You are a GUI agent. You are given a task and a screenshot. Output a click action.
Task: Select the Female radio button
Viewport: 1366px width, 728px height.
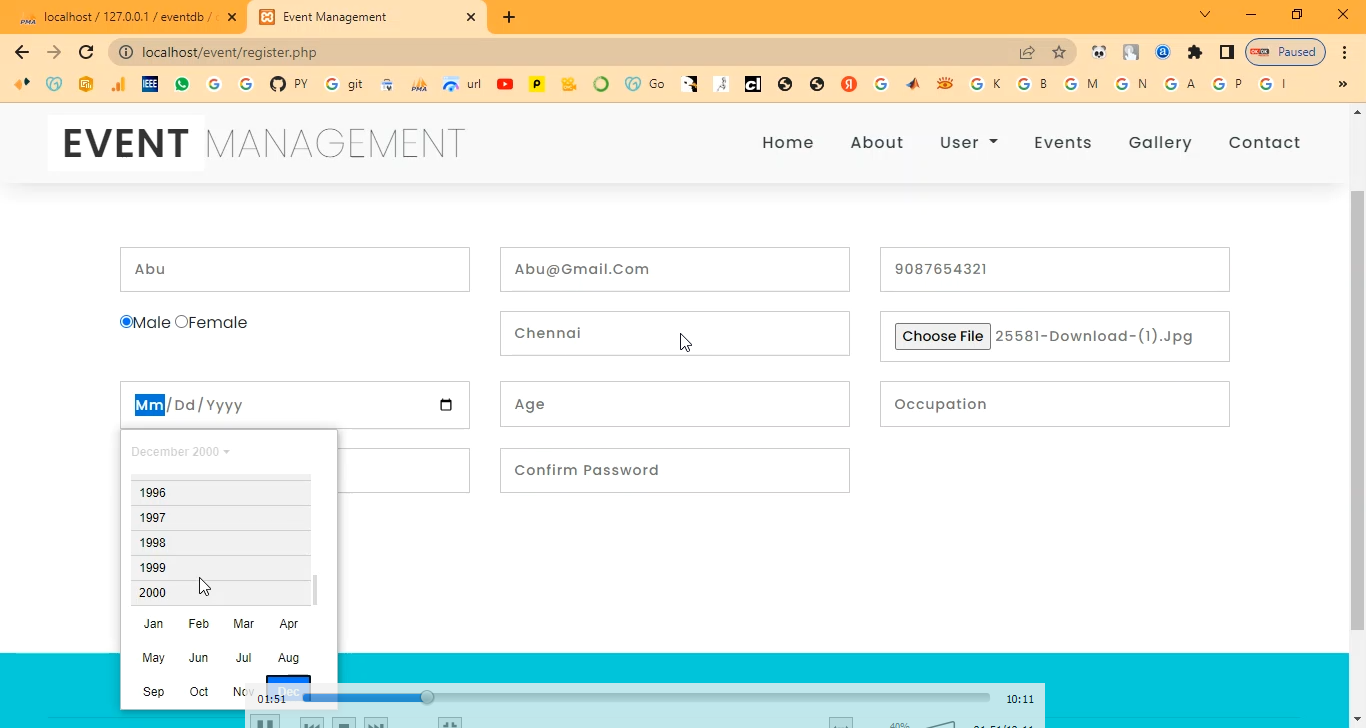coord(182,322)
